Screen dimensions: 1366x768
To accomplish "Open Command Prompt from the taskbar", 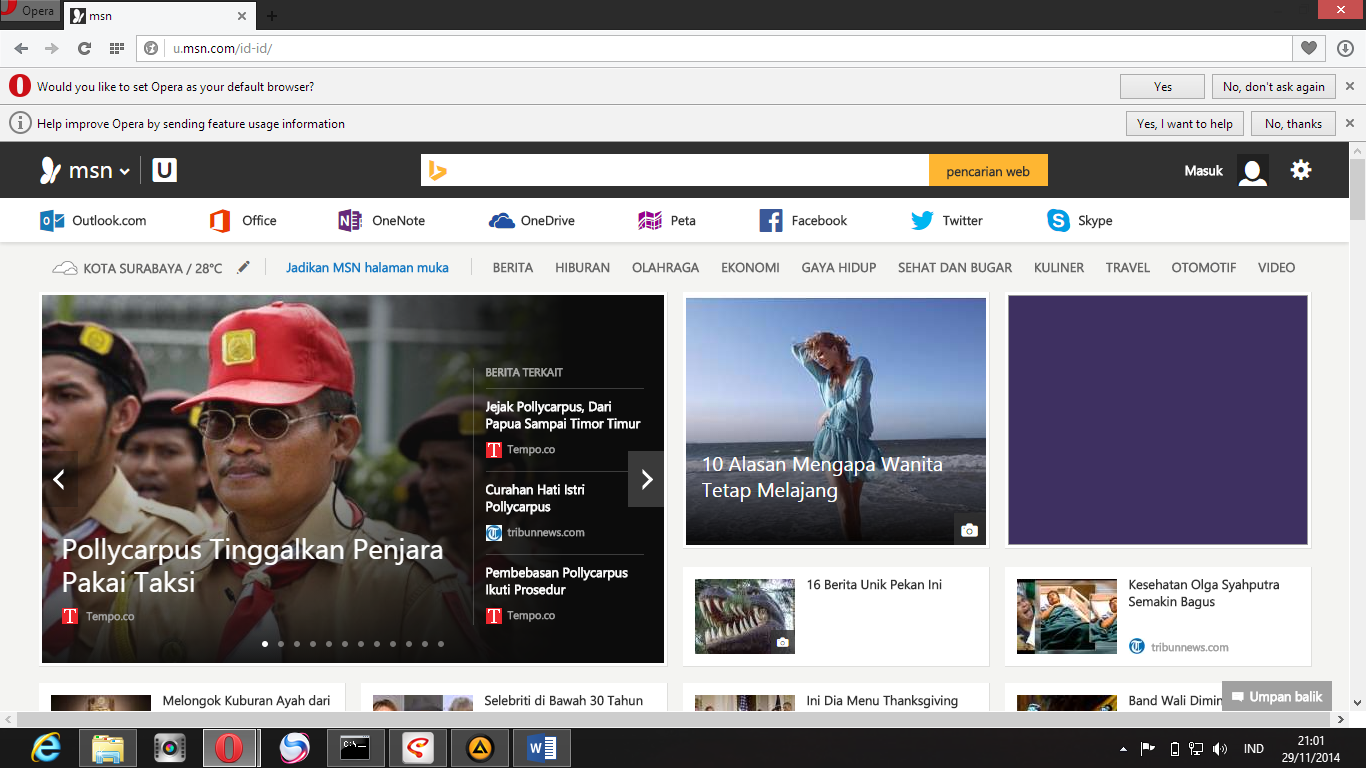I will tap(356, 748).
